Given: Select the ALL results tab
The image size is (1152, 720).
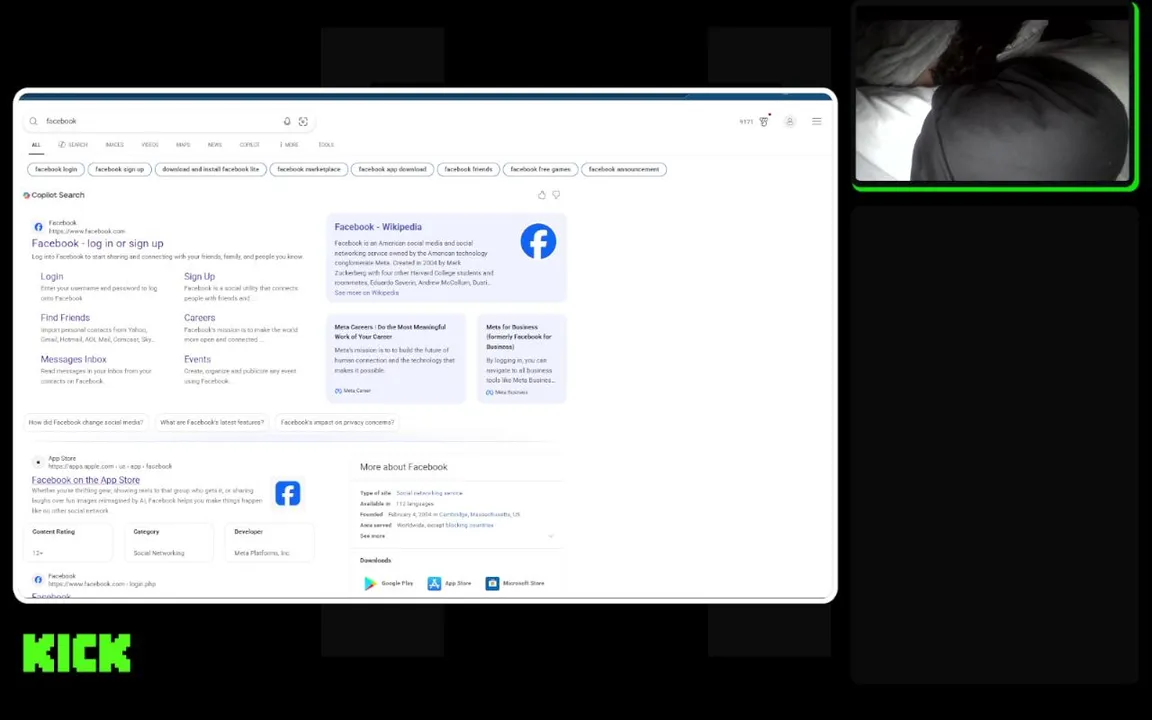Looking at the screenshot, I should point(36,145).
